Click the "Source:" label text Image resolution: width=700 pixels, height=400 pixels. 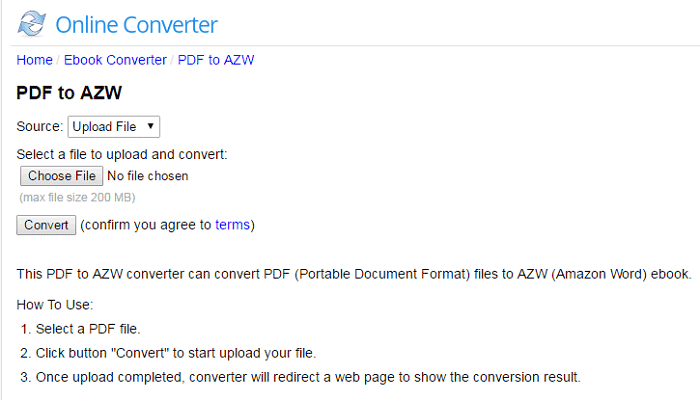[40, 127]
